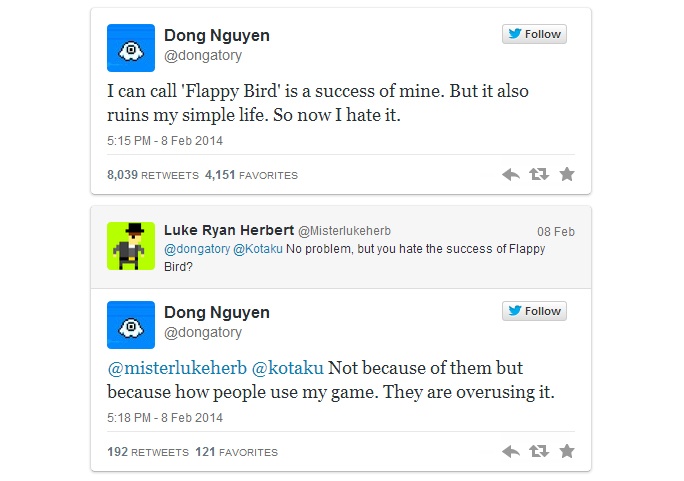Click the @Kotaku mention in Luke's reply
This screenshot has height=481, width=684.
point(258,248)
